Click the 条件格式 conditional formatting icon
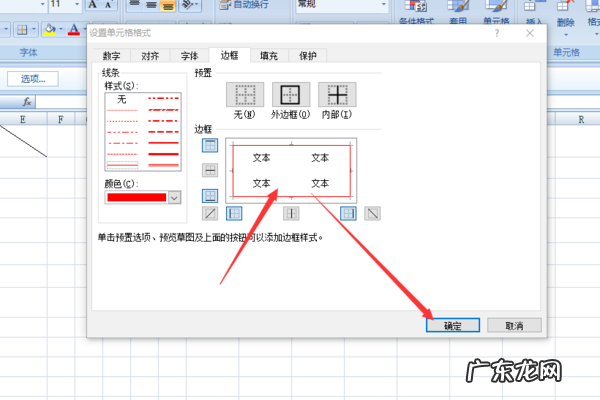The width and height of the screenshot is (600, 400). pyautogui.click(x=416, y=7)
